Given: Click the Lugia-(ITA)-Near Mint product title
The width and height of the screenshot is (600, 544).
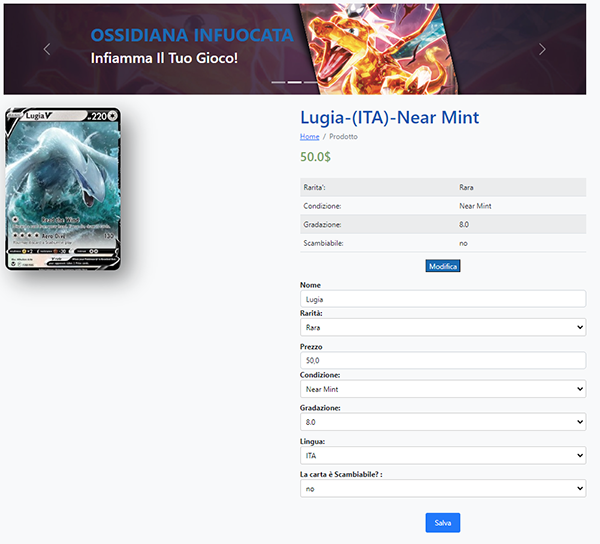Looking at the screenshot, I should [390, 117].
